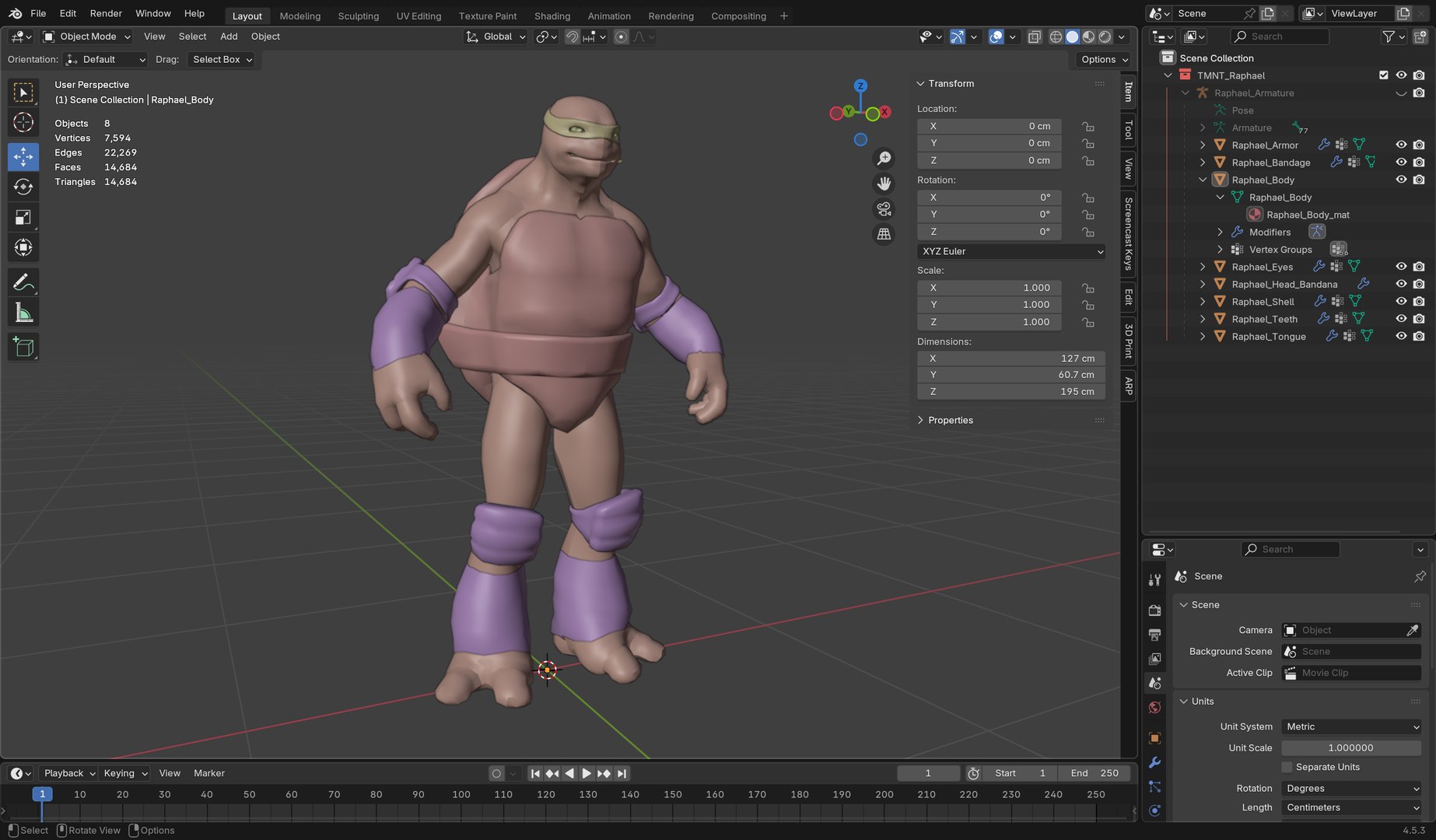Activate the Scale tool
Screen dimensions: 1436x840
[x=23, y=217]
